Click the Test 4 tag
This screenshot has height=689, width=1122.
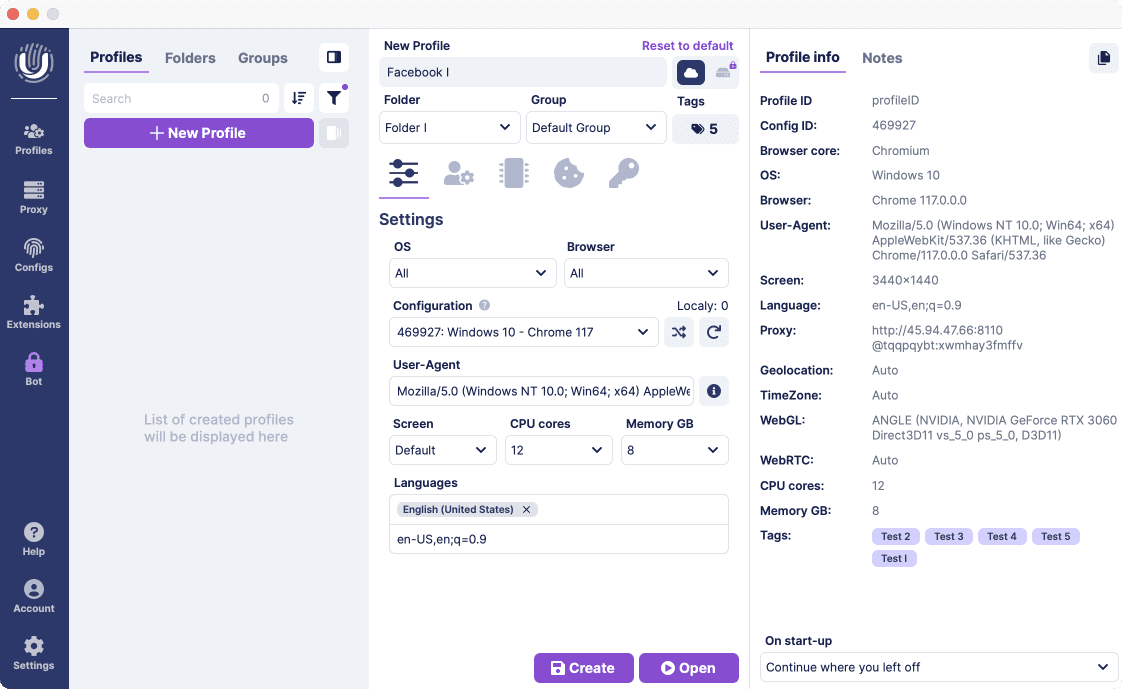(1001, 536)
